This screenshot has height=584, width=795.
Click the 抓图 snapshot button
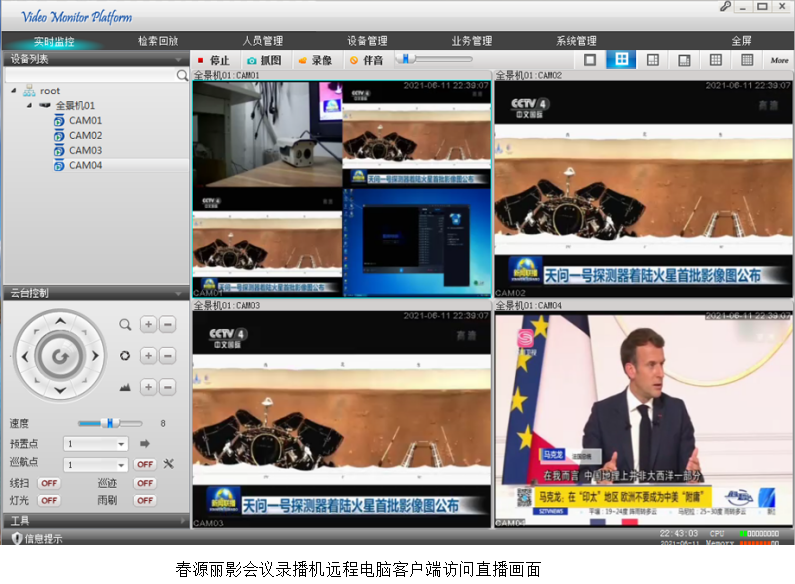[264, 60]
